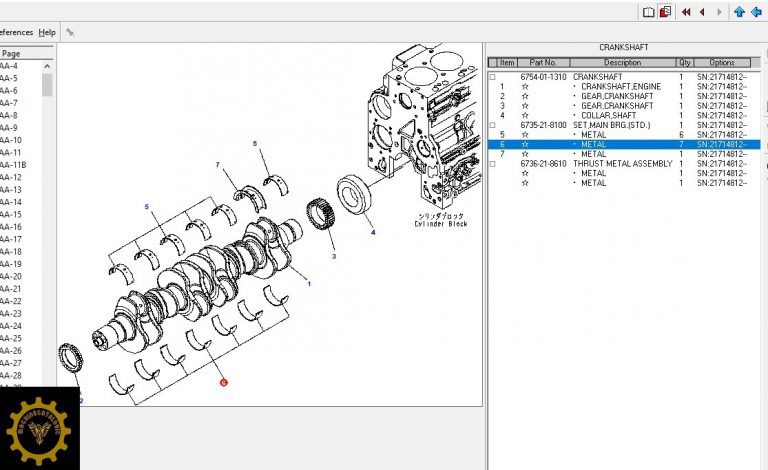Screen dimensions: 768x470
Task: Click the Qty column header
Action: 684,63
